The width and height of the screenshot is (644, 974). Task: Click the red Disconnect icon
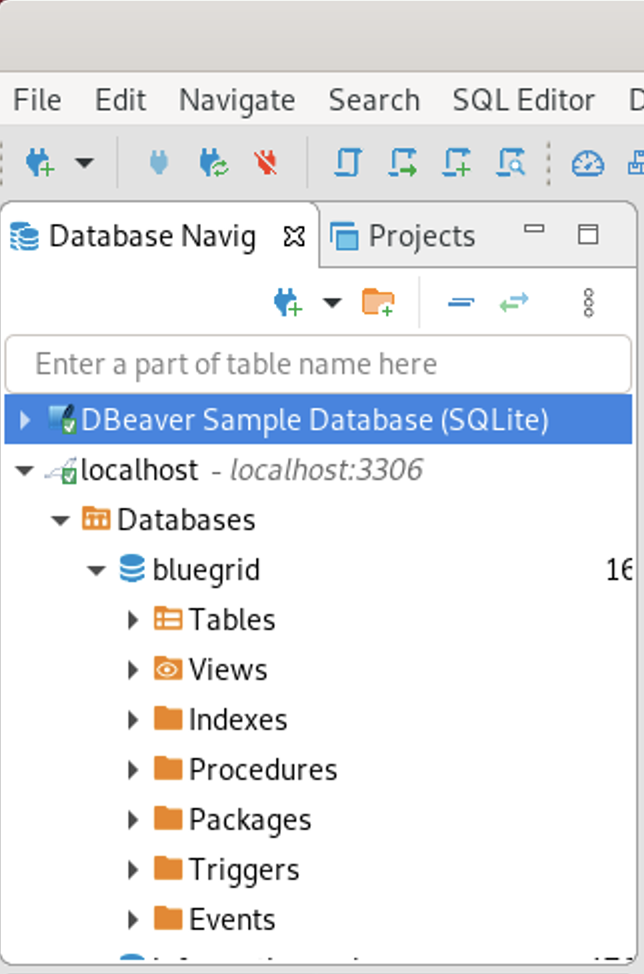click(x=266, y=163)
